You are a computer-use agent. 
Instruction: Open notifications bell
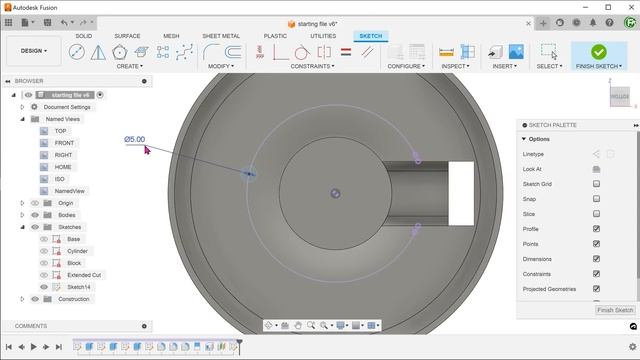(593, 23)
